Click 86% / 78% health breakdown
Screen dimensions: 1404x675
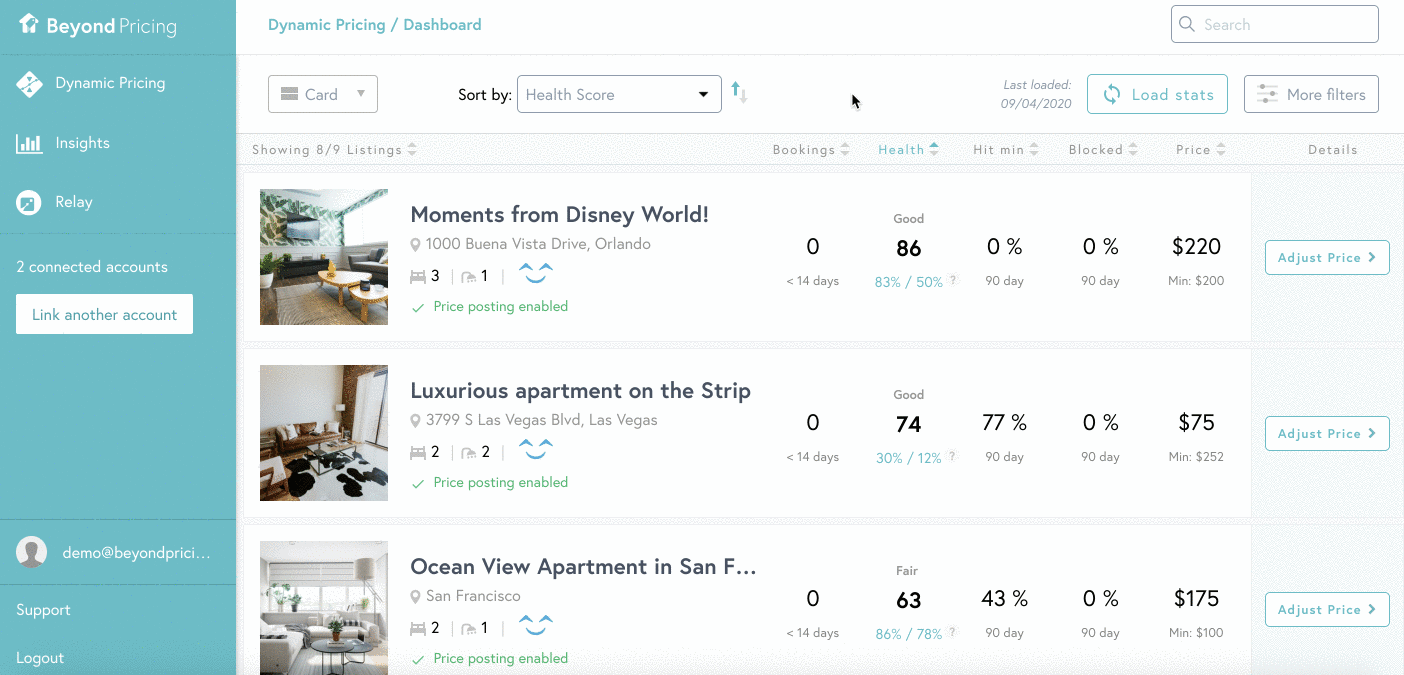[909, 634]
